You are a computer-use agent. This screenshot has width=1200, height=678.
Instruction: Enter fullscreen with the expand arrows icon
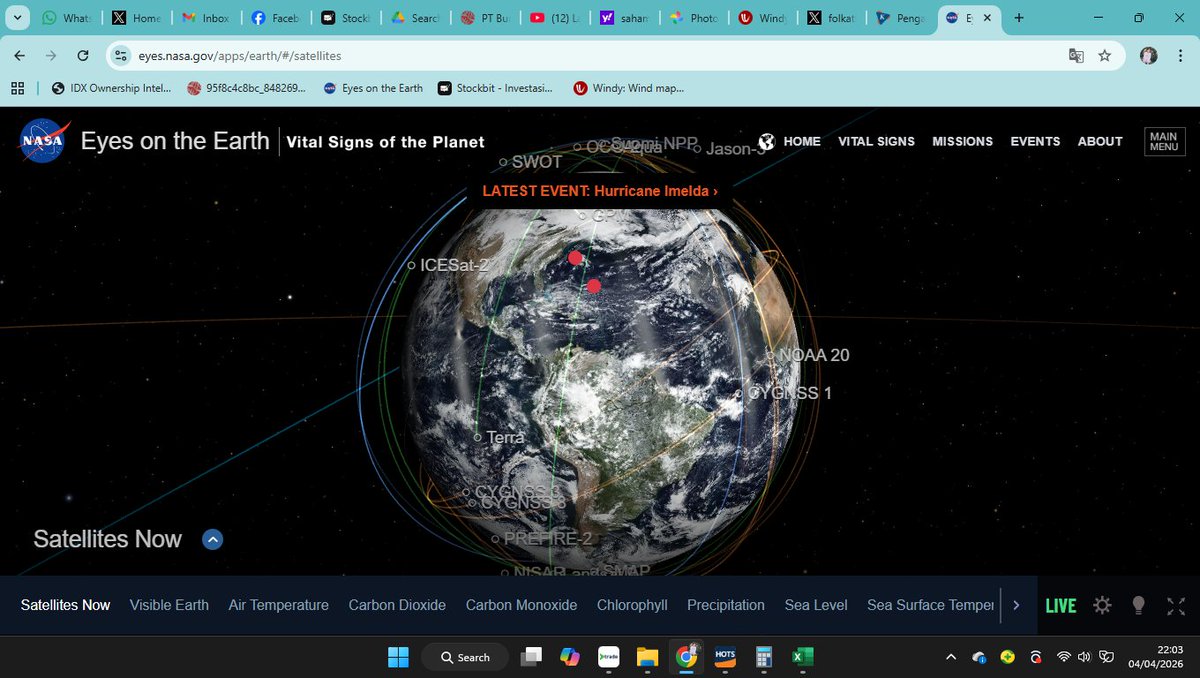1176,605
